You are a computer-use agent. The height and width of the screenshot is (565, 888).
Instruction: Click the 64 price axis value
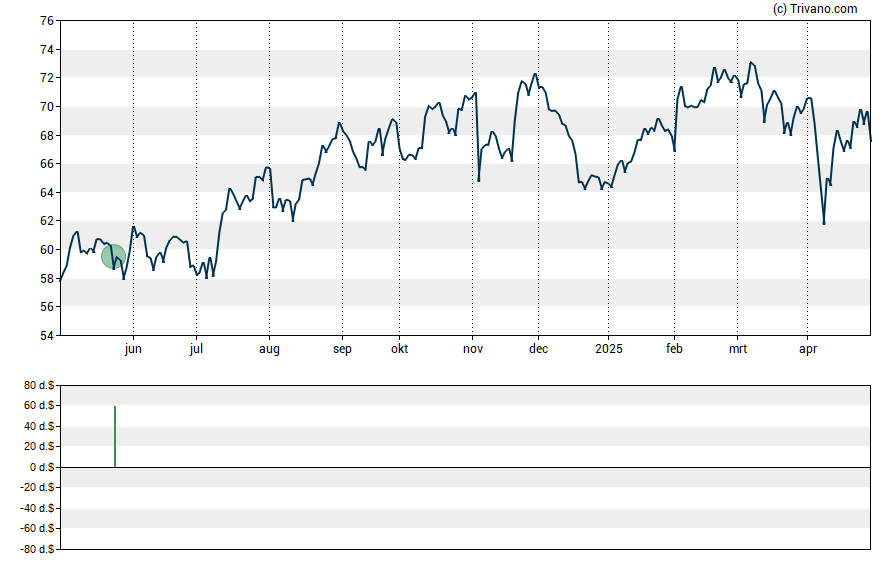pyautogui.click(x=47, y=192)
